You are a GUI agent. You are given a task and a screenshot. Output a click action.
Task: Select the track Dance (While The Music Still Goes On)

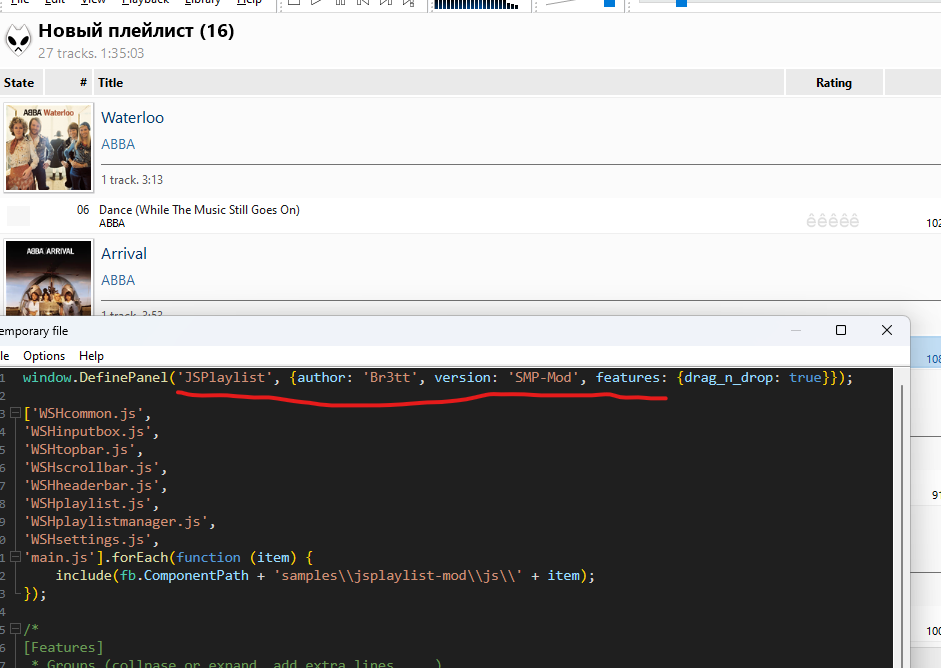[199, 210]
